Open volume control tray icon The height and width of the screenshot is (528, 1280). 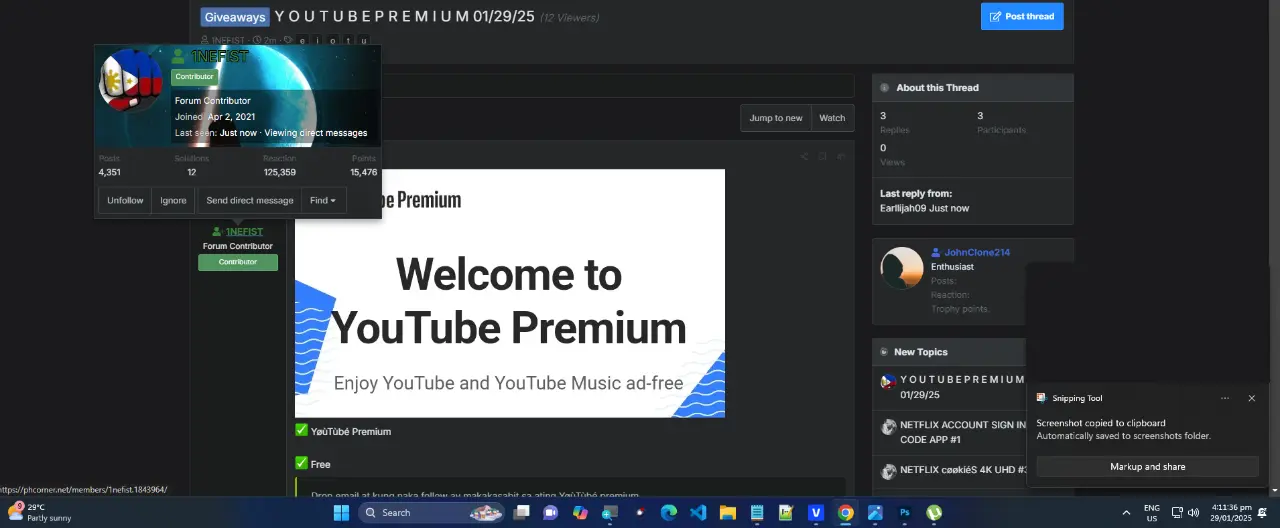1193,512
